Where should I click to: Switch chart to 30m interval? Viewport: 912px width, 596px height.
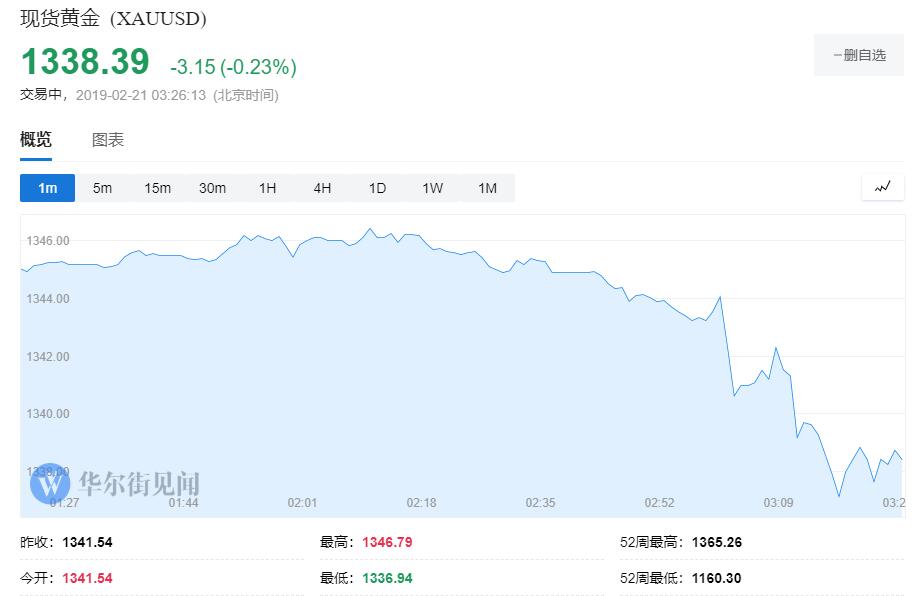click(212, 188)
